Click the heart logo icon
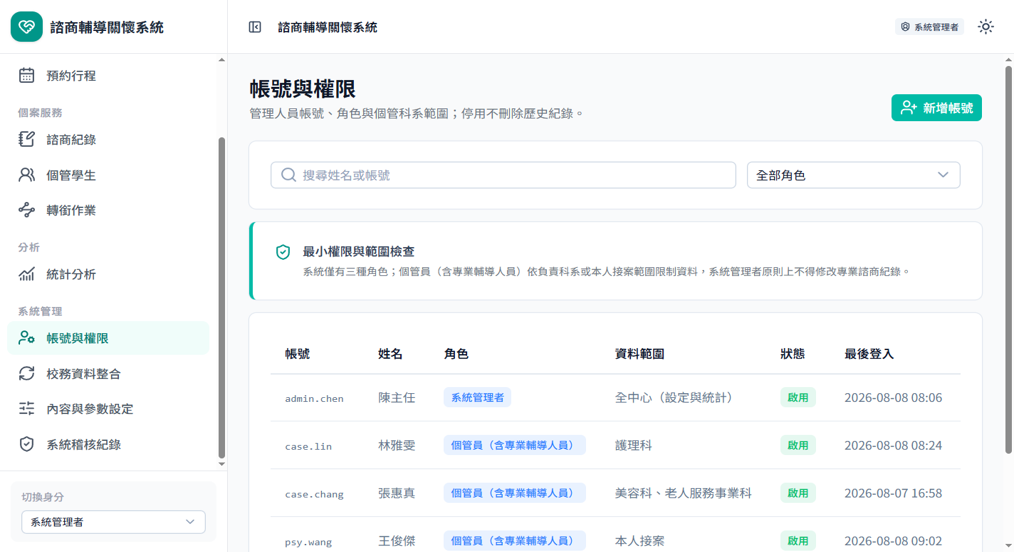 [x=27, y=27]
